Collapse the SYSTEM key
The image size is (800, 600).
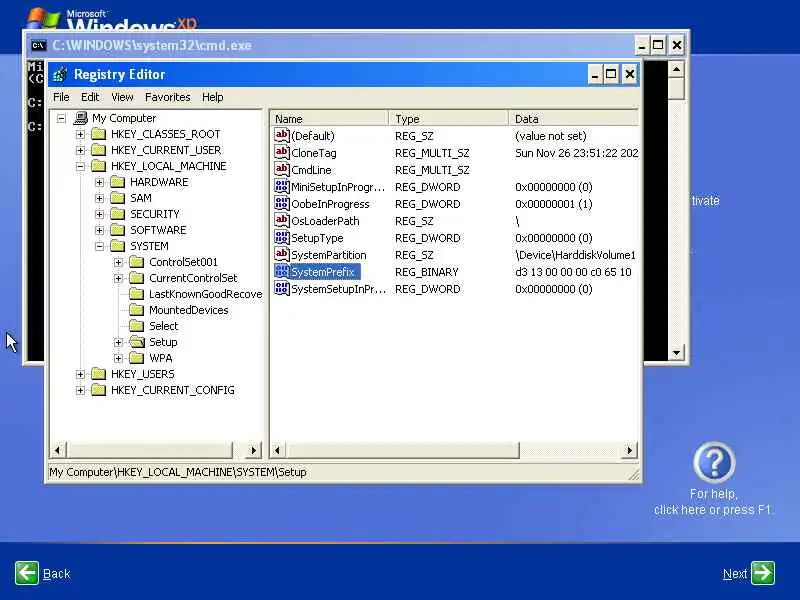pos(99,246)
